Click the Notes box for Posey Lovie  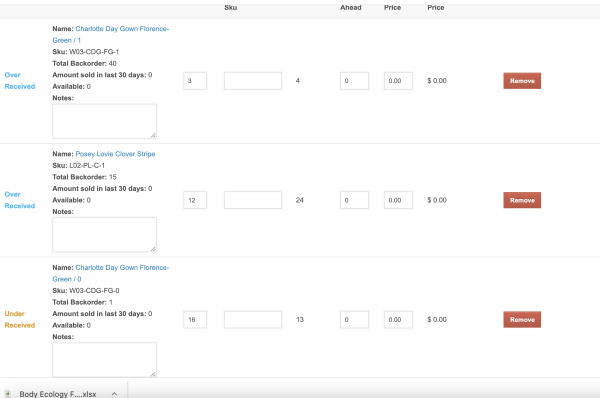(x=104, y=235)
